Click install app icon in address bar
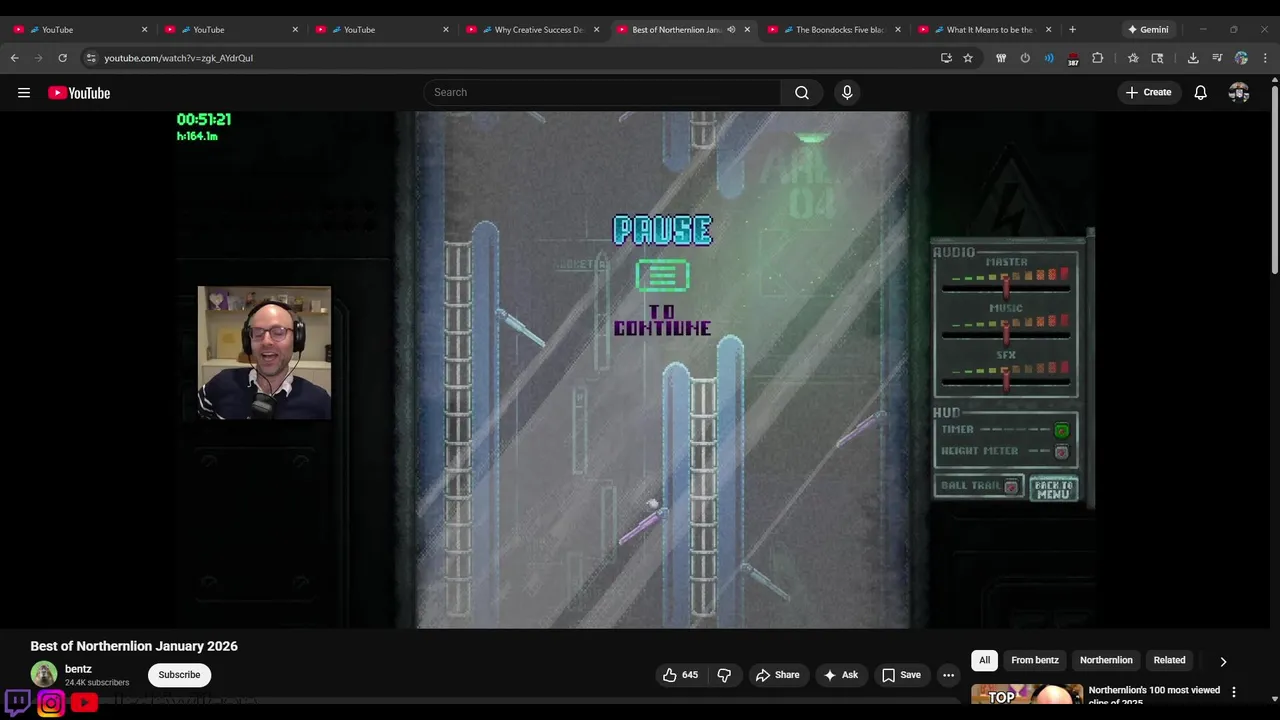This screenshot has height=720, width=1280. point(946,58)
